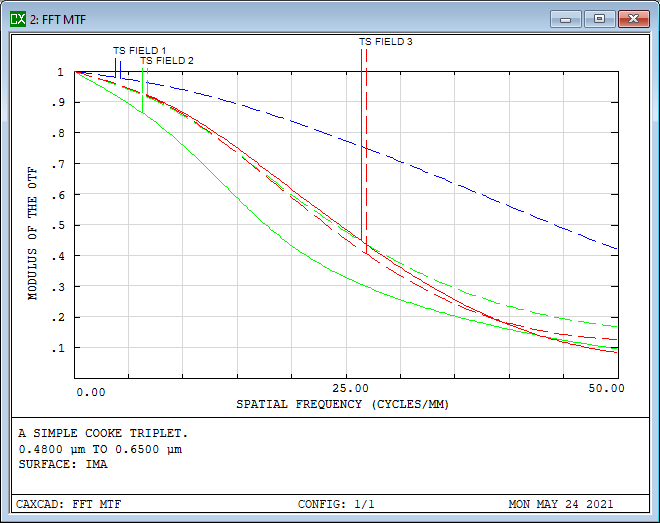Click the 'CONFIG: 1/1' footer text
Screen dimensions: 660x523
pyautogui.click(x=336, y=504)
